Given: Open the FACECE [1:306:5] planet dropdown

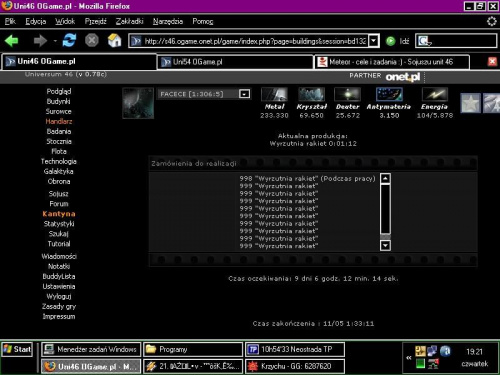Looking at the screenshot, I should pos(244,94).
